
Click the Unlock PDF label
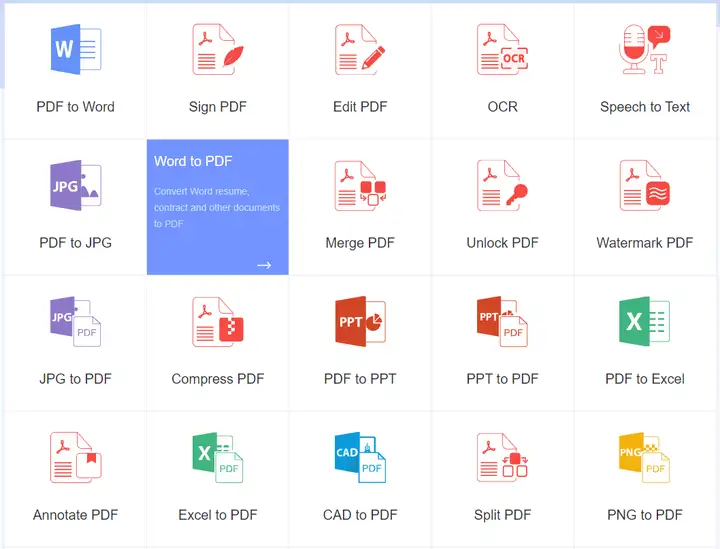(x=503, y=242)
